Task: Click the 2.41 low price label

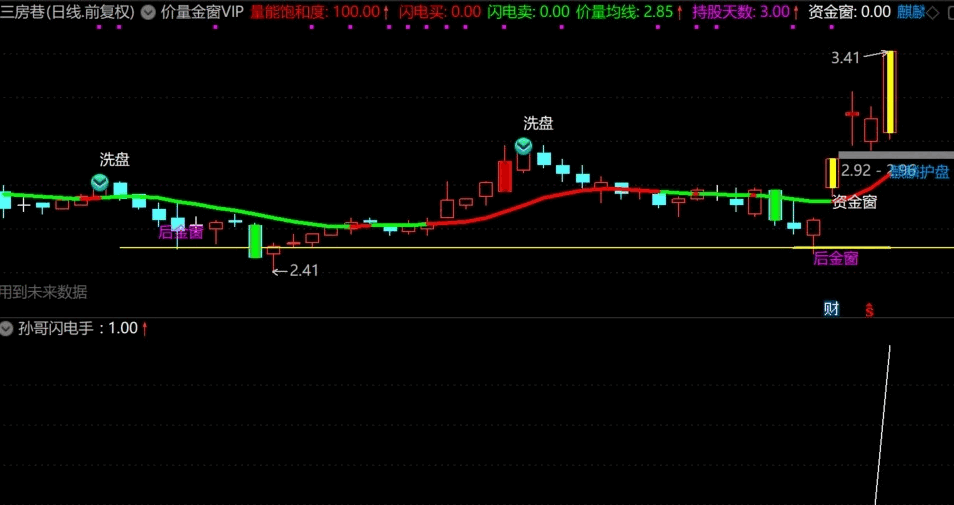Action: pos(304,271)
